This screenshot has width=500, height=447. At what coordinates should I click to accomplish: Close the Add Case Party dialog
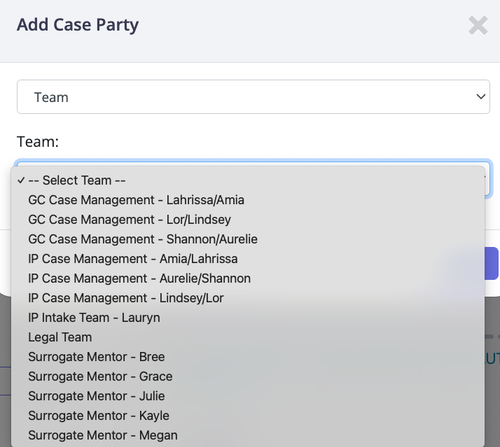(478, 25)
